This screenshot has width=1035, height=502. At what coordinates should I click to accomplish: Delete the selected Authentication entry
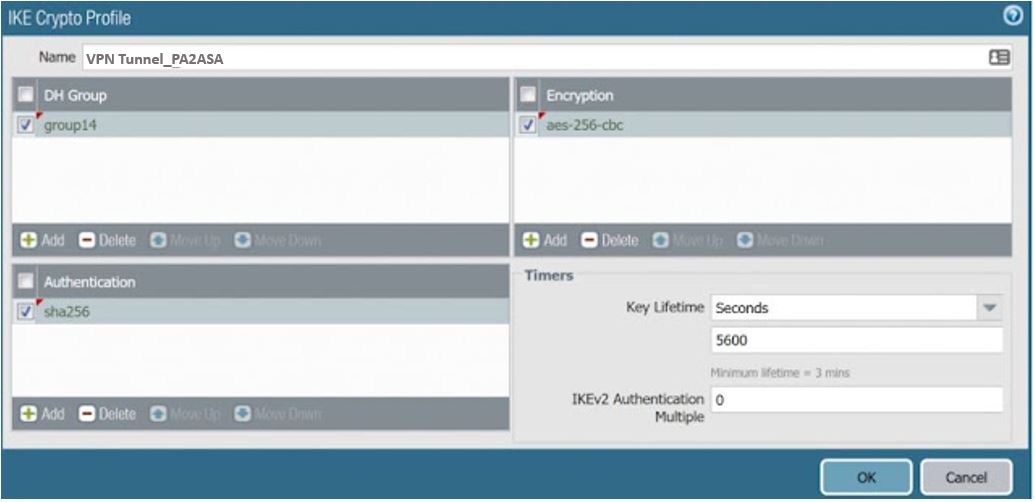click(x=107, y=413)
